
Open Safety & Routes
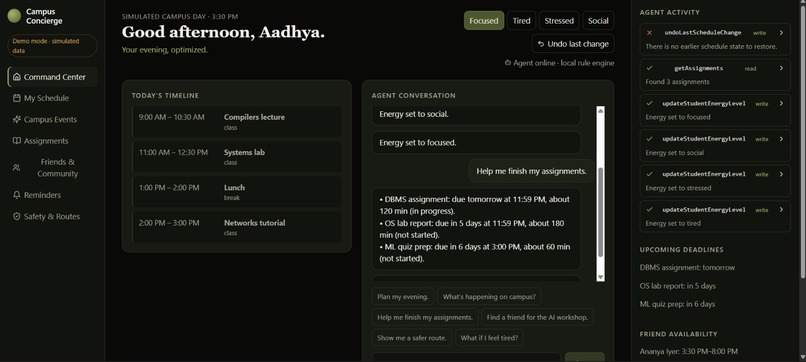click(x=52, y=216)
